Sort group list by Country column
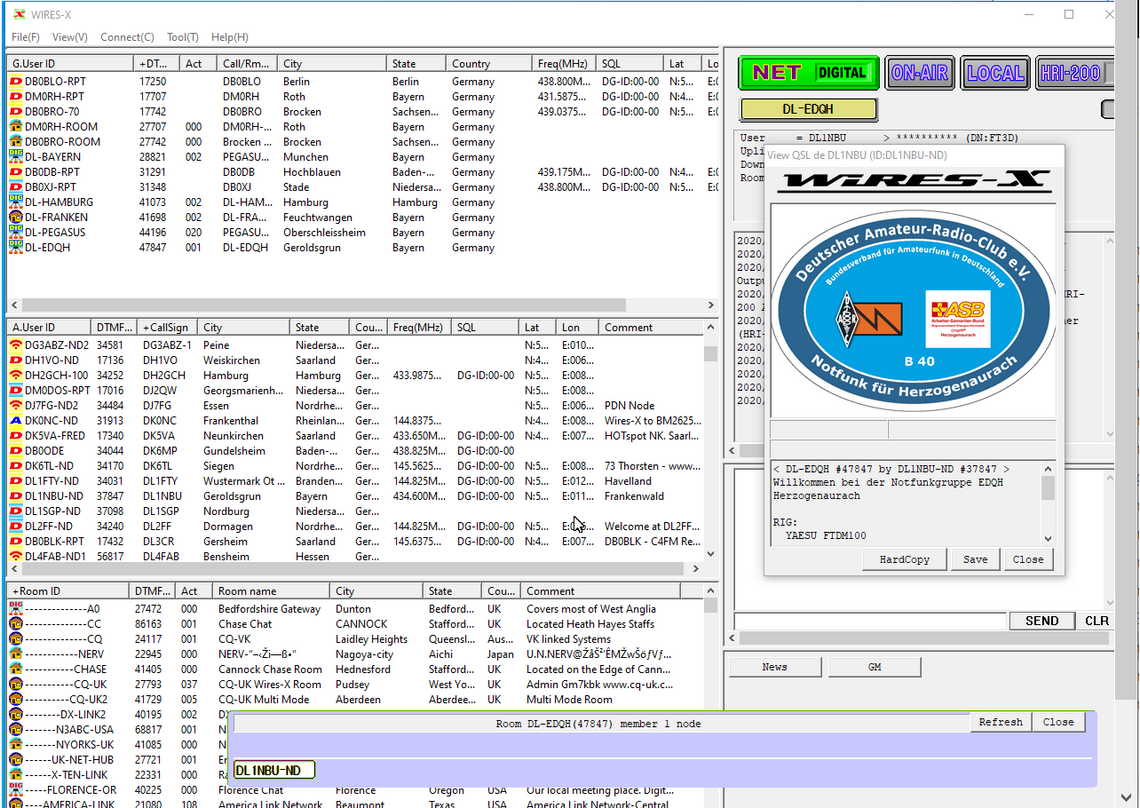Viewport: 1140px width, 808px height. [x=489, y=64]
